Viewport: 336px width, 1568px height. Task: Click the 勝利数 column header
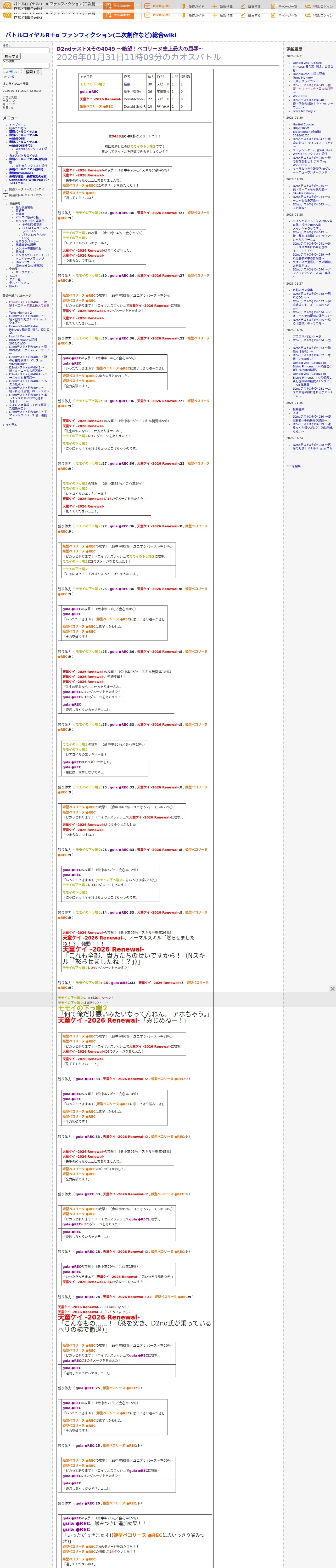185,77
